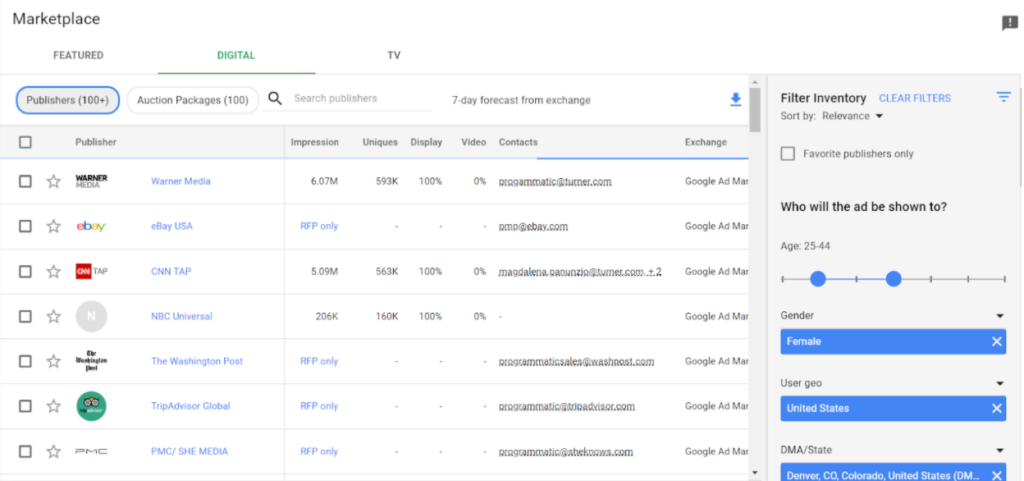Check the Warner Media row checkbox
The width and height of the screenshot is (1024, 481).
pyautogui.click(x=25, y=181)
